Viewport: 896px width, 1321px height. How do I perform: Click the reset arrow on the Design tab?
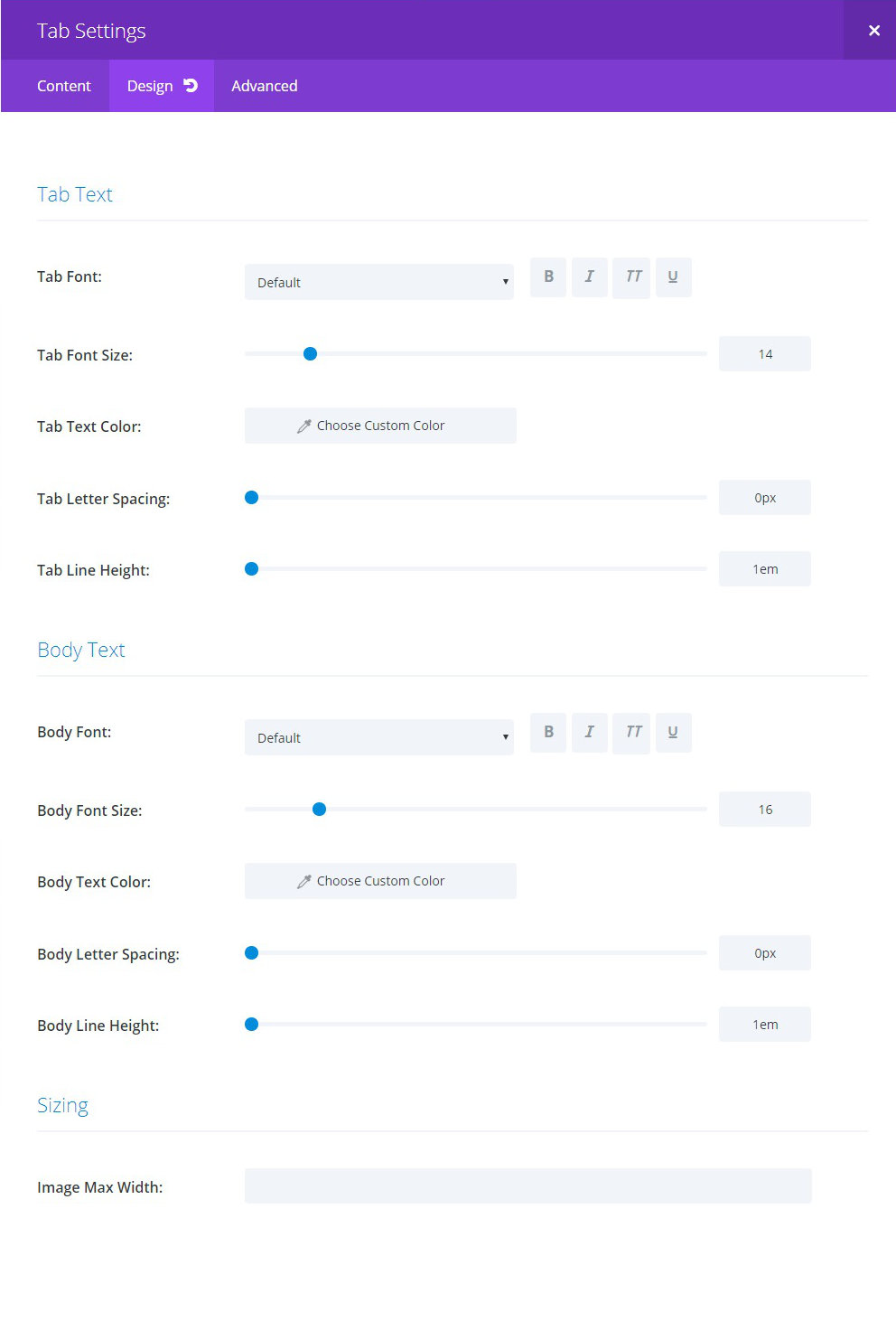click(x=191, y=85)
